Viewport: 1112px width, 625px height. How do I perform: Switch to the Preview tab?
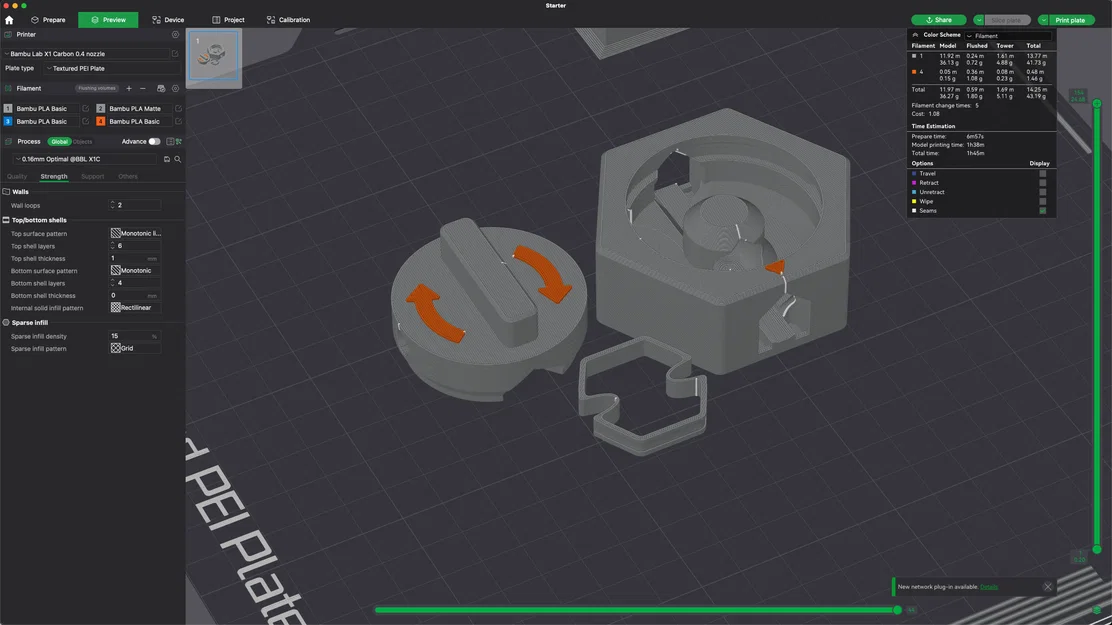point(108,20)
